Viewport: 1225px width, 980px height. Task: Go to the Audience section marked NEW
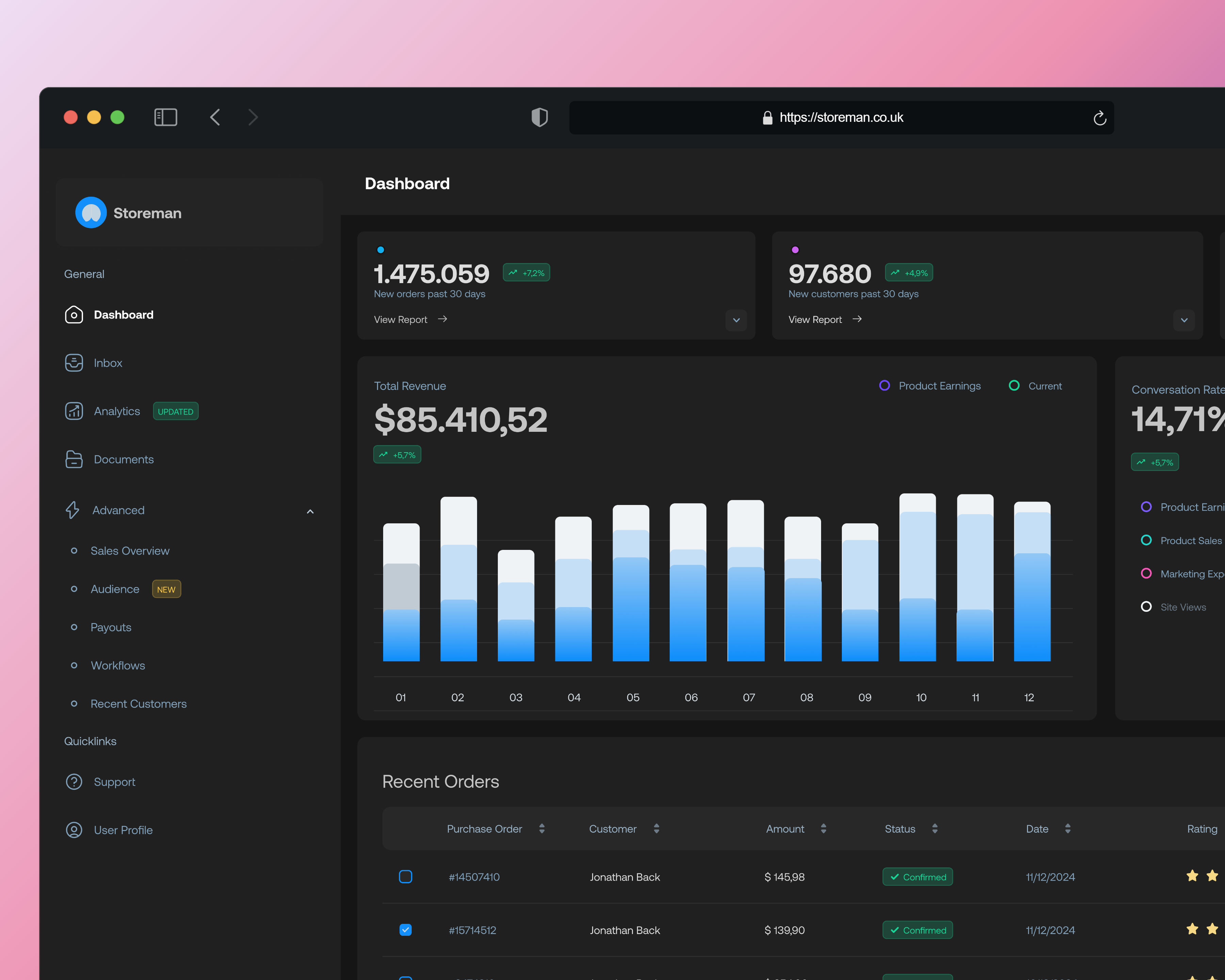point(115,589)
